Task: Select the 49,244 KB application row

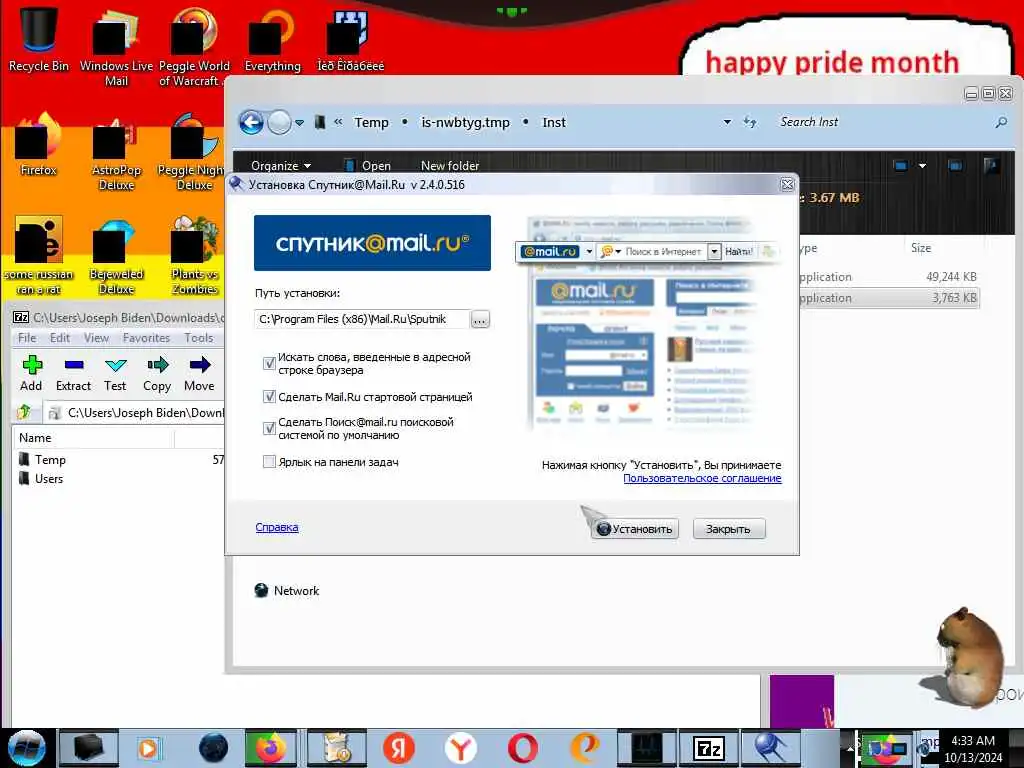Action: click(x=888, y=277)
